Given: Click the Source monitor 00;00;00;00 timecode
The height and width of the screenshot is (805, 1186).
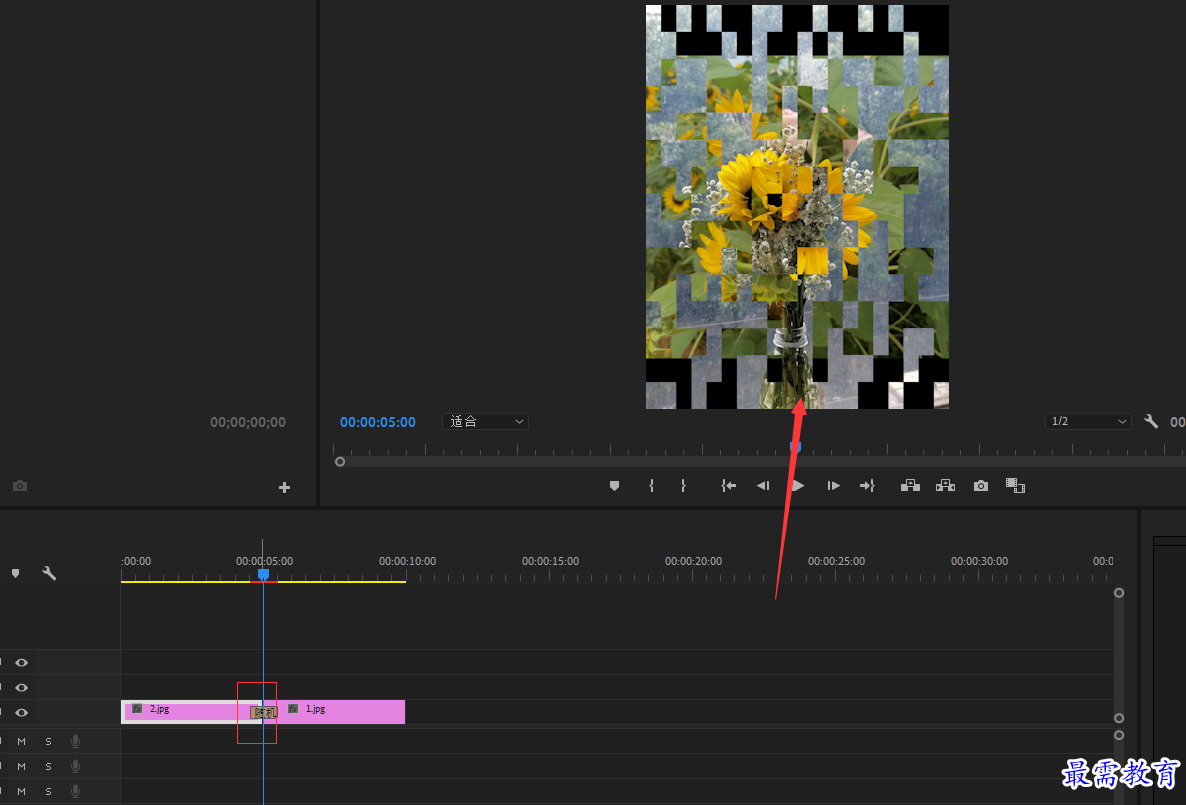Looking at the screenshot, I should [x=248, y=422].
